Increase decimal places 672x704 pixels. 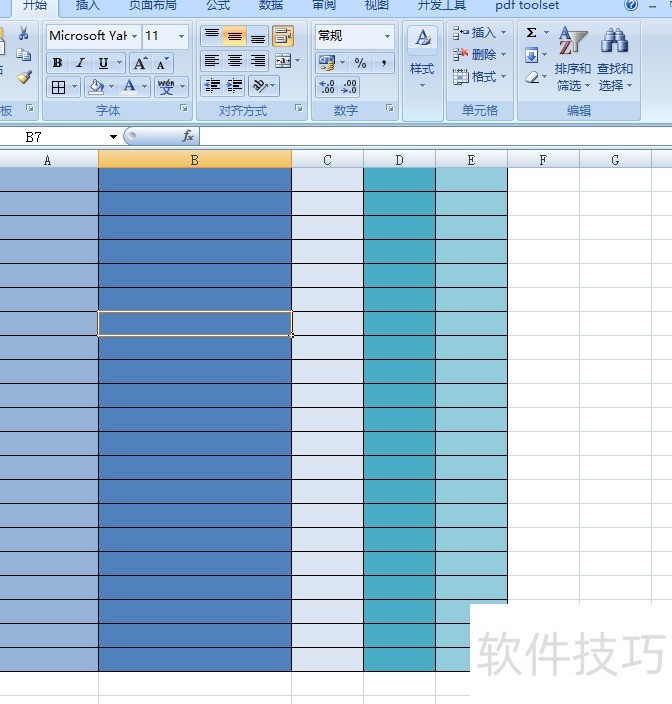coord(327,87)
